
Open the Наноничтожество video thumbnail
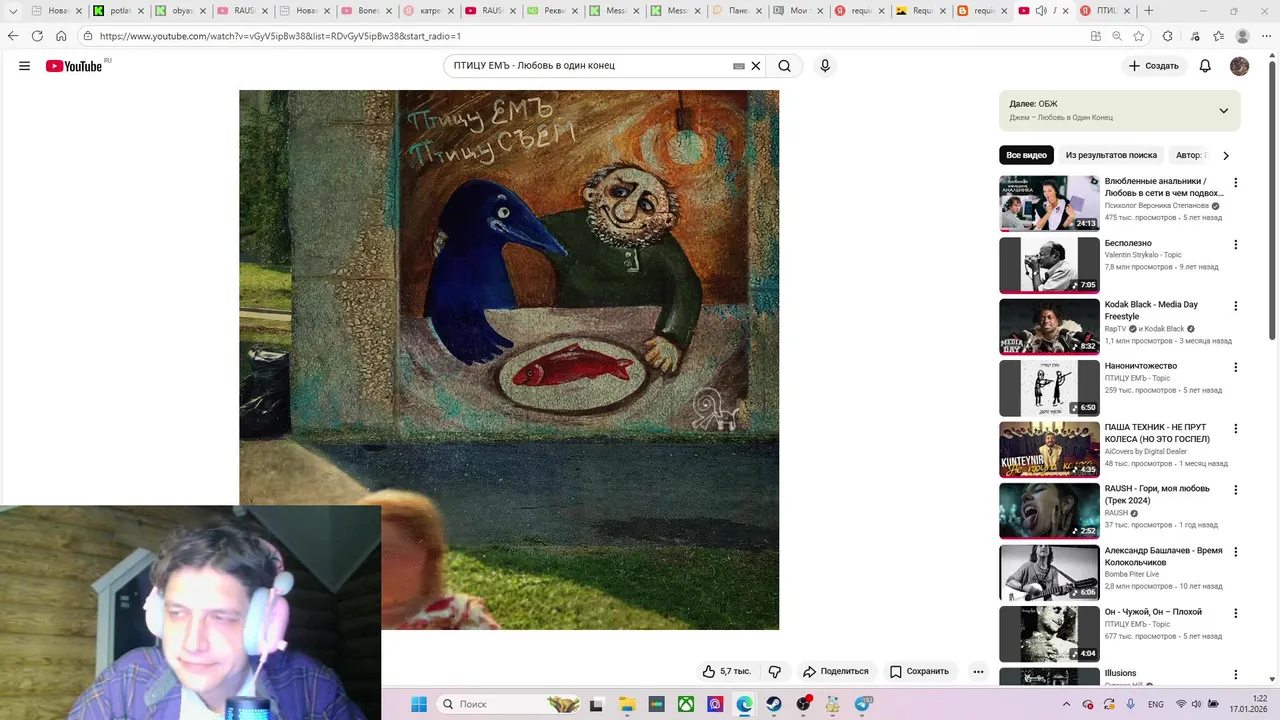pos(1049,388)
